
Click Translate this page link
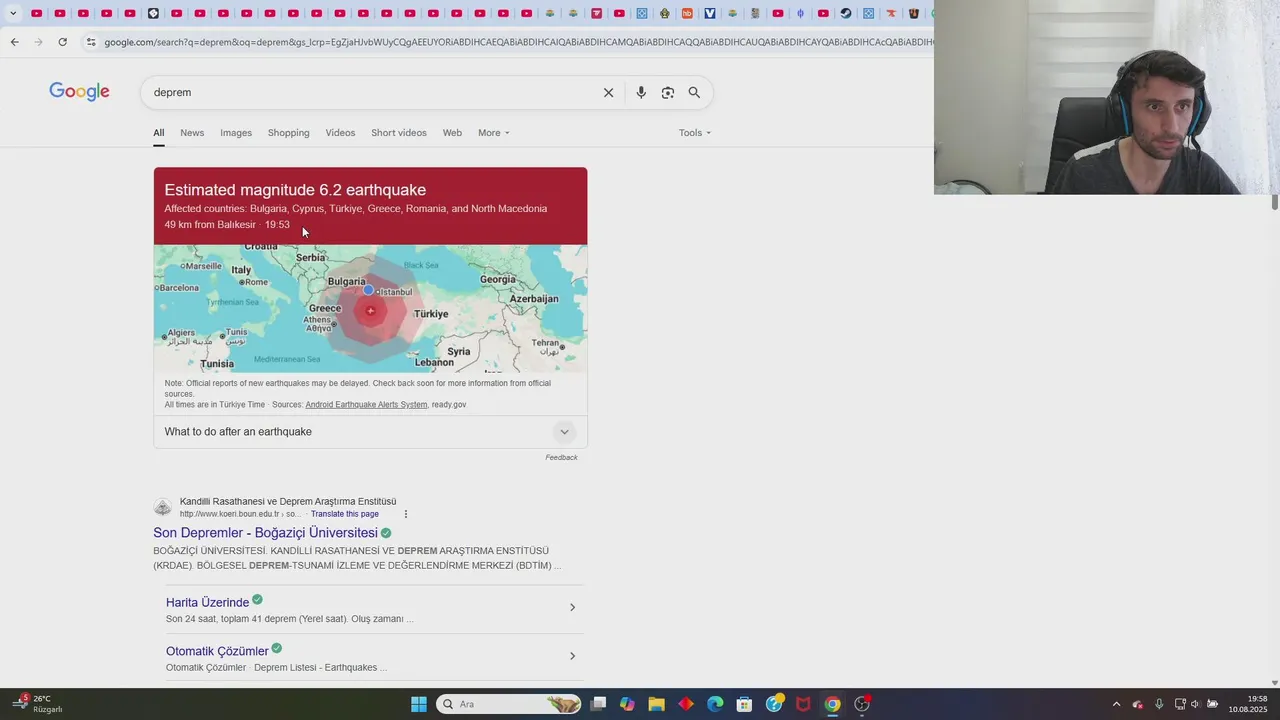pos(345,514)
